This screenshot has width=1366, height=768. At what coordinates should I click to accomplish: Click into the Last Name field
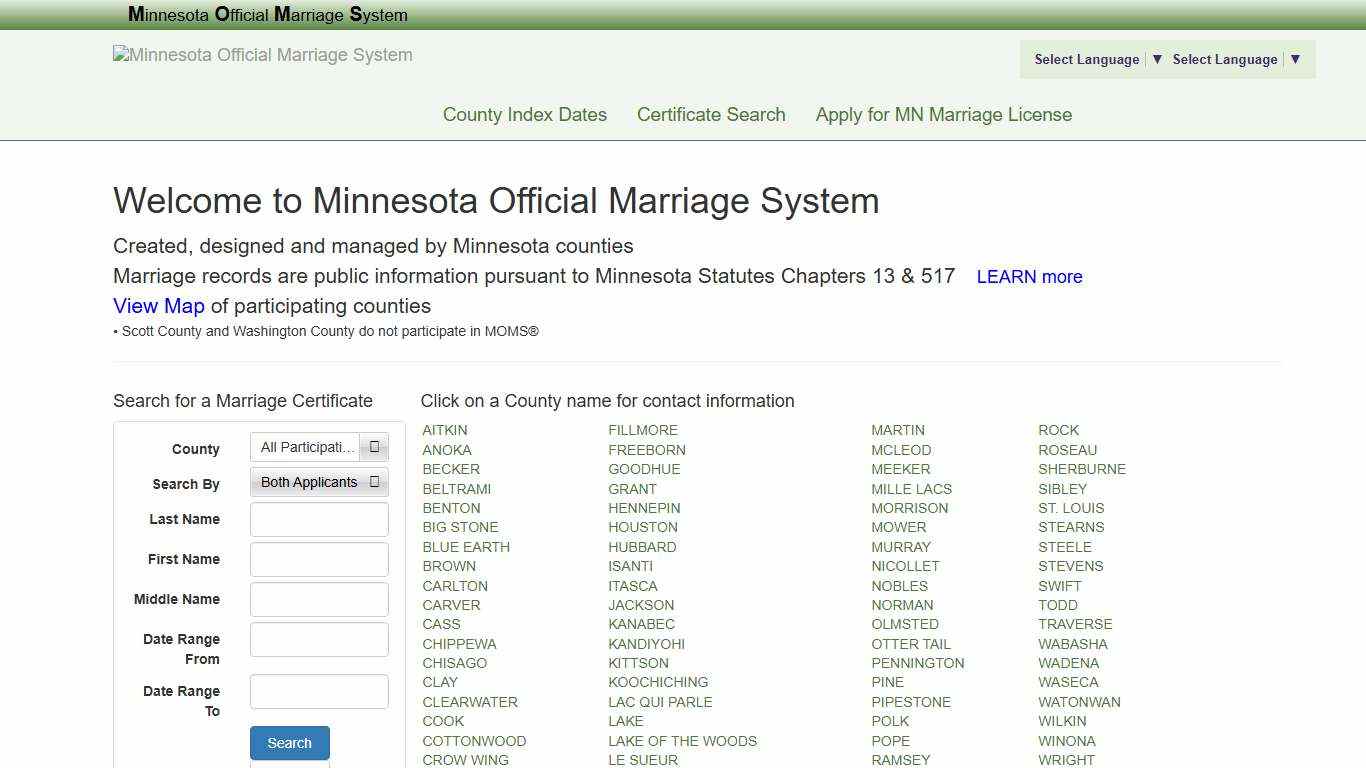[x=318, y=519]
